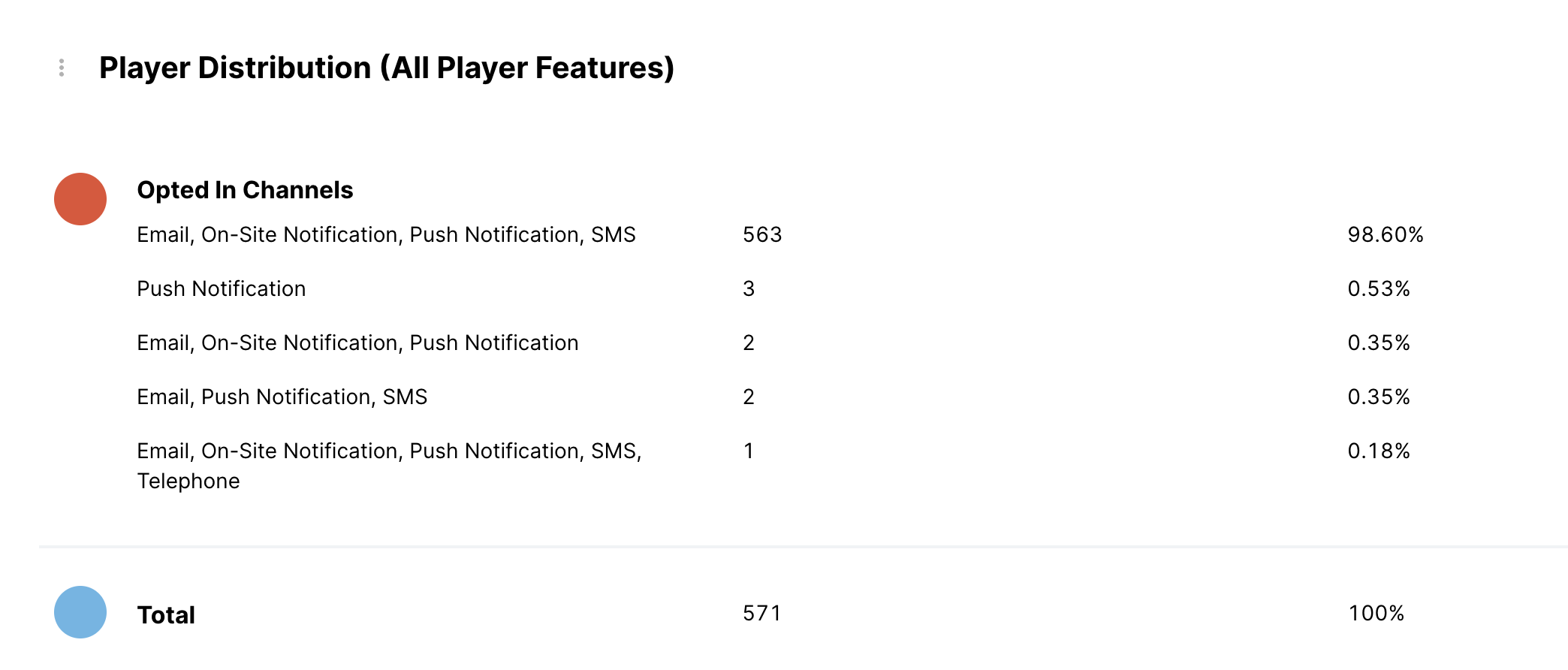Click the 0.18% percentage value
This screenshot has width=1568, height=670.
click(1378, 451)
